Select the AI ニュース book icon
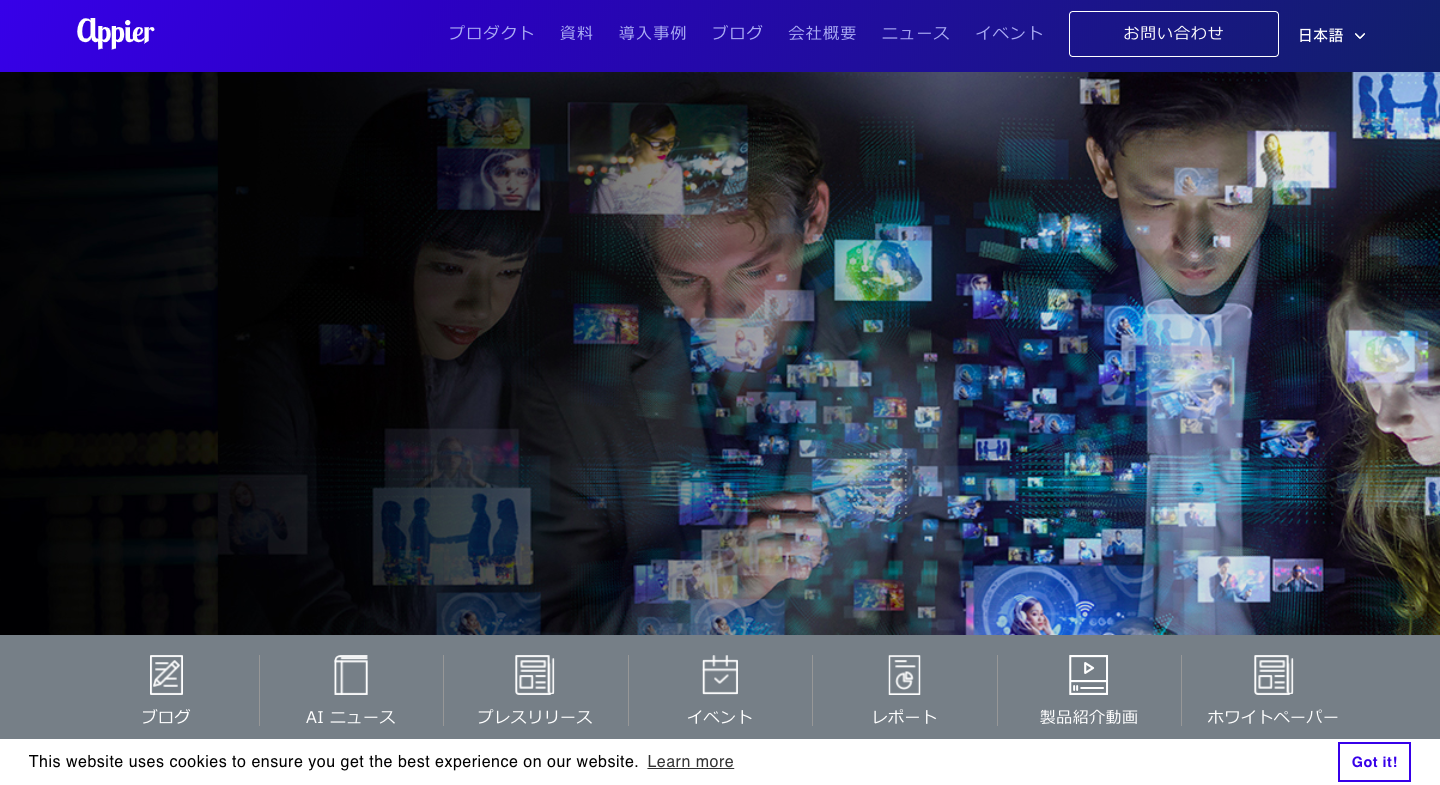This screenshot has height=785, width=1440. pos(351,675)
